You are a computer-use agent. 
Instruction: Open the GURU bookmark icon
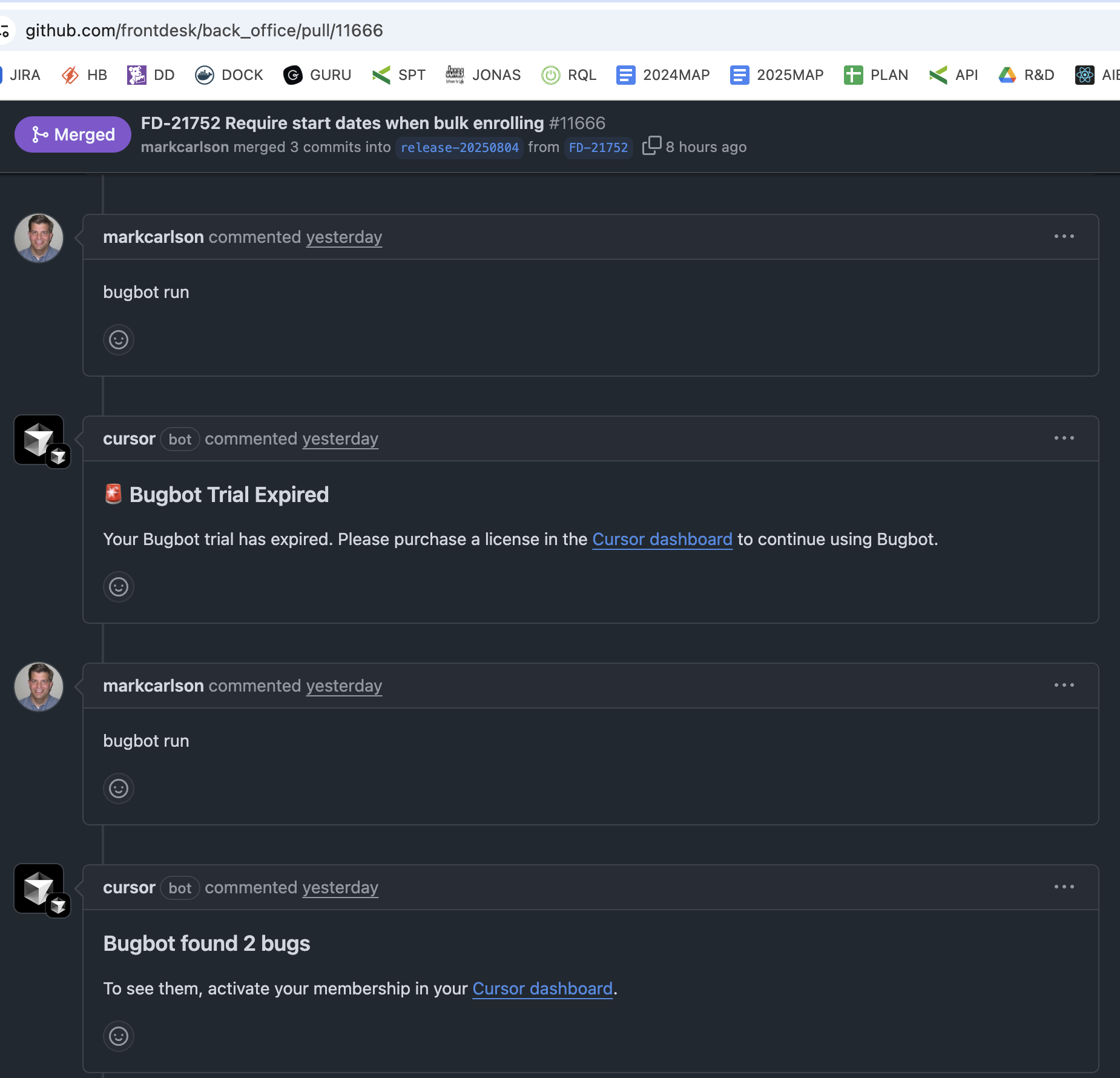click(293, 75)
